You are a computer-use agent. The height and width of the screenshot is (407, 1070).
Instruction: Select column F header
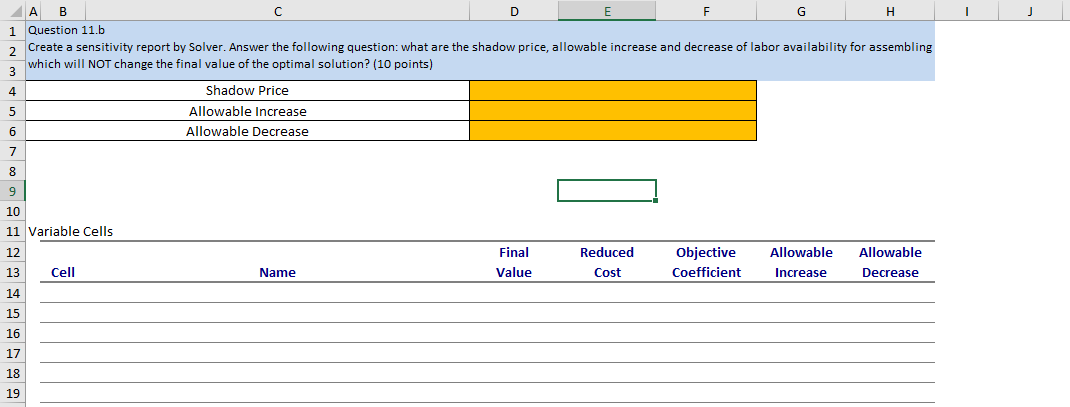pos(706,10)
